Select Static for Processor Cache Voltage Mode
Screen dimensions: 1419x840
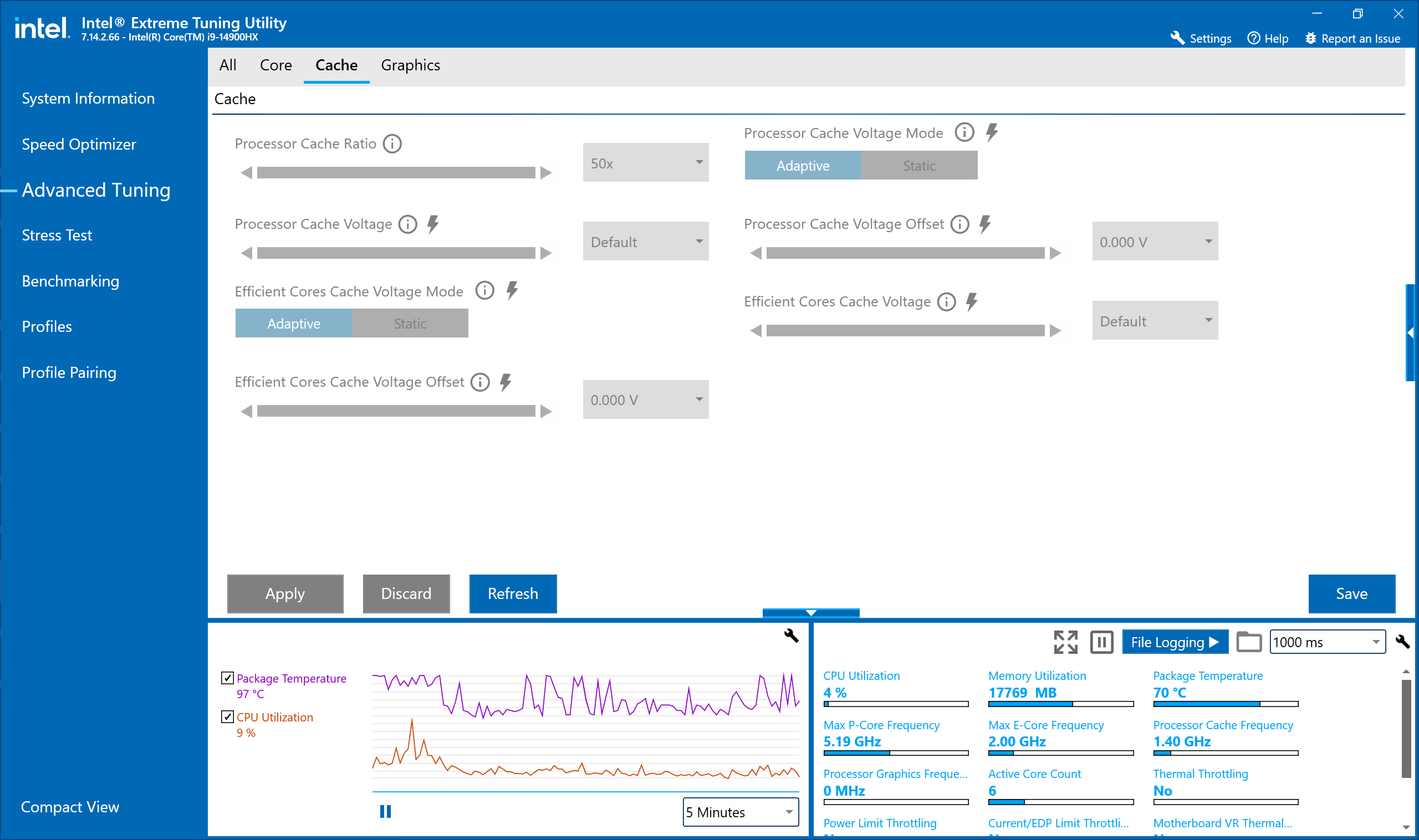[918, 166]
